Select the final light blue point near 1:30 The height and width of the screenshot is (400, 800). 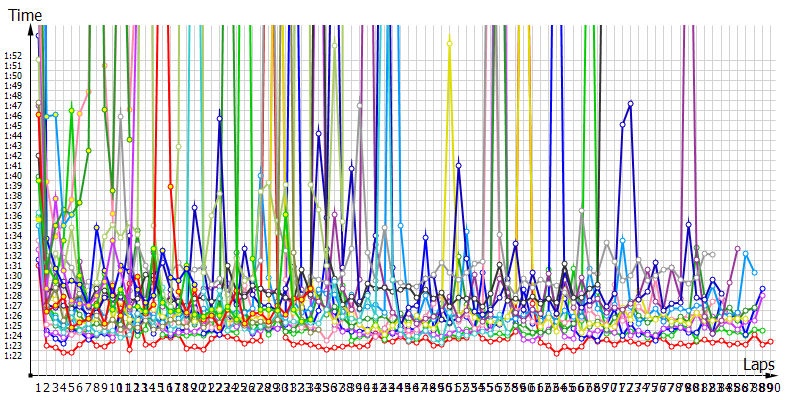754,272
